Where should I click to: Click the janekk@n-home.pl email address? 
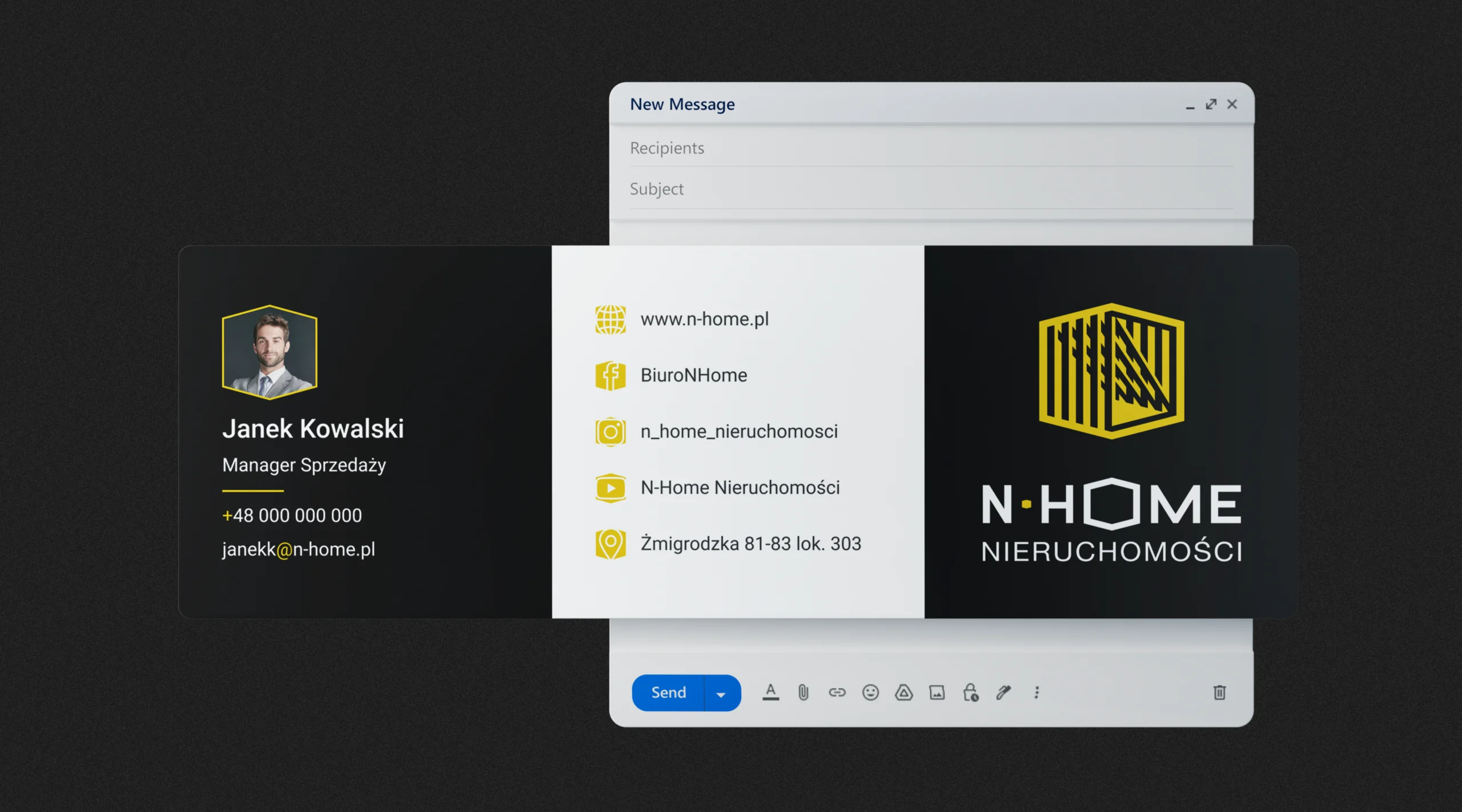pos(299,549)
